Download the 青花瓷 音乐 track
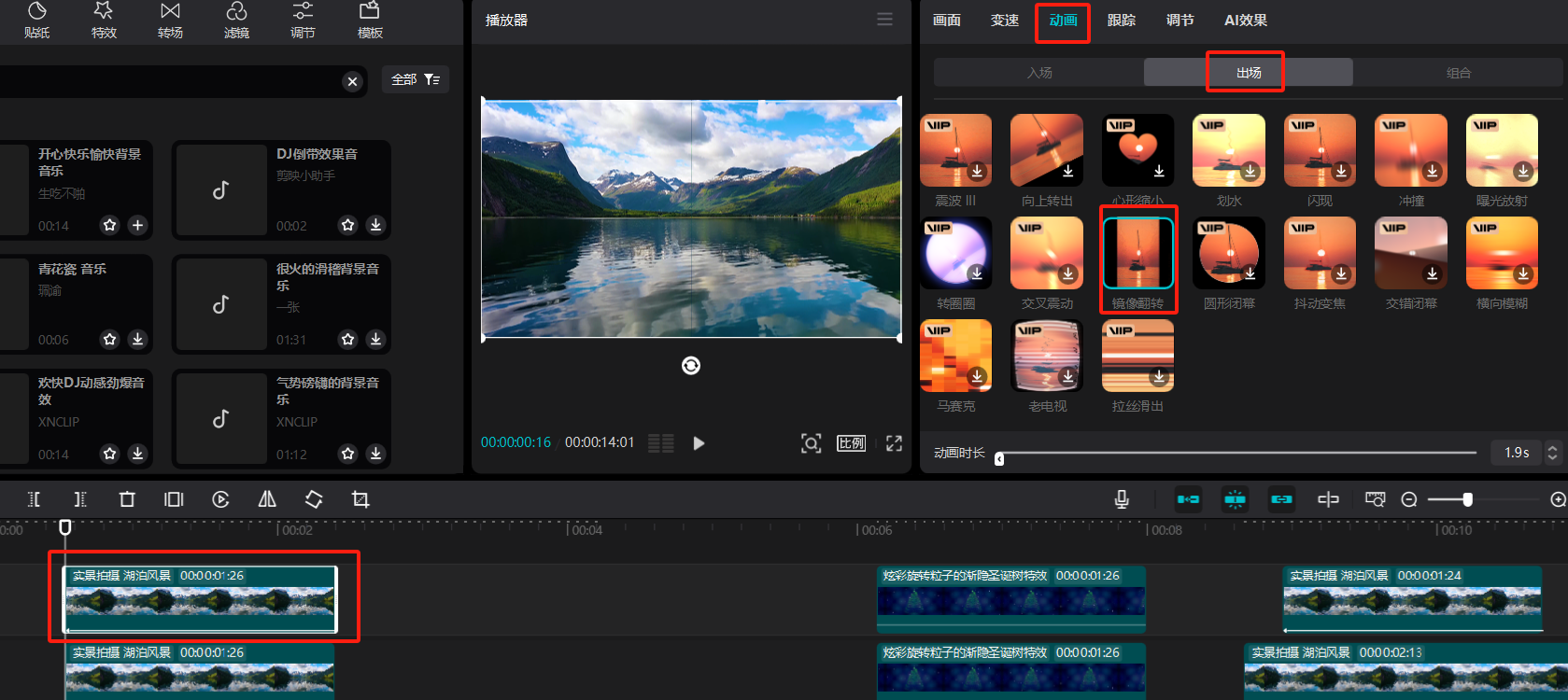 pyautogui.click(x=137, y=339)
